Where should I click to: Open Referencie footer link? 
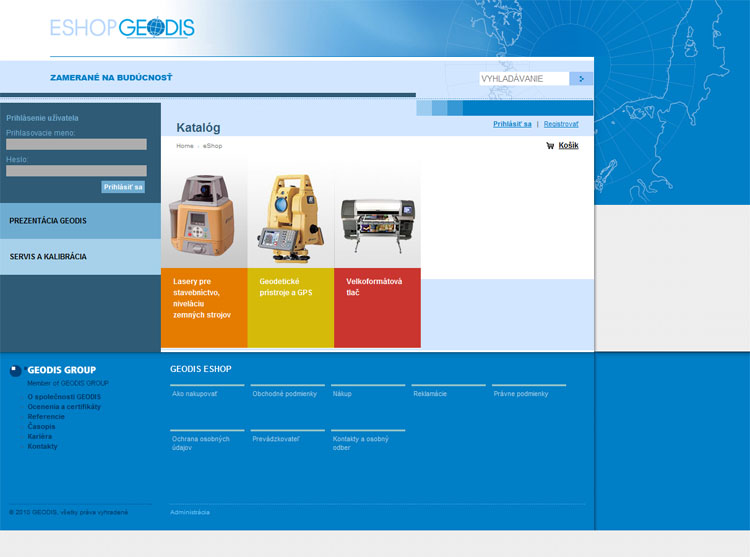pyautogui.click(x=46, y=417)
